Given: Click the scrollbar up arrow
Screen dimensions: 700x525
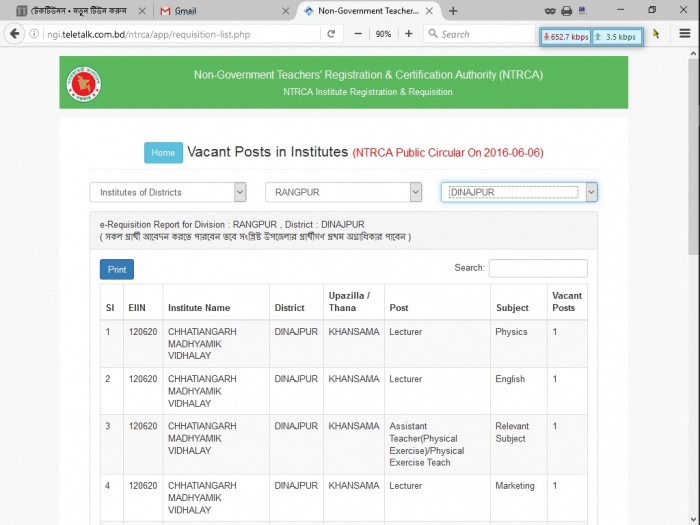Looking at the screenshot, I should coord(693,53).
